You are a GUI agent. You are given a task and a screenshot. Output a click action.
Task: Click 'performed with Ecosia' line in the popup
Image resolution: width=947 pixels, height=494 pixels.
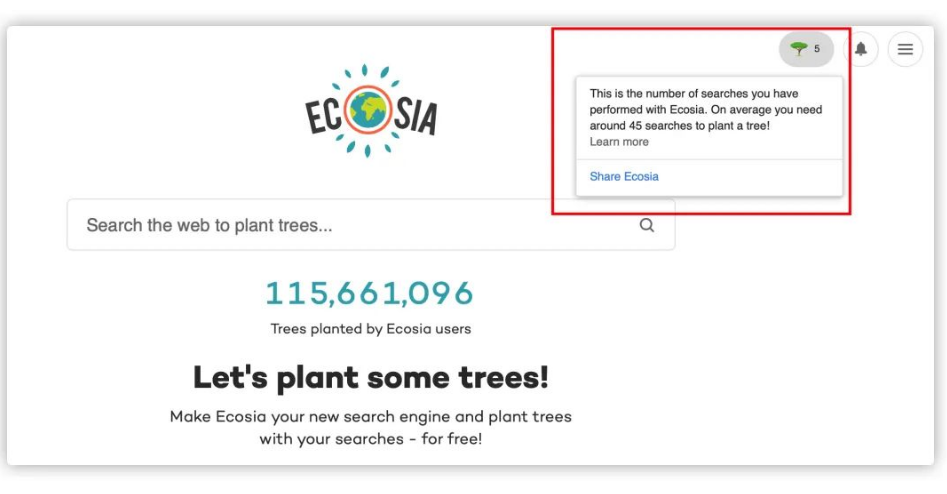[647, 110]
